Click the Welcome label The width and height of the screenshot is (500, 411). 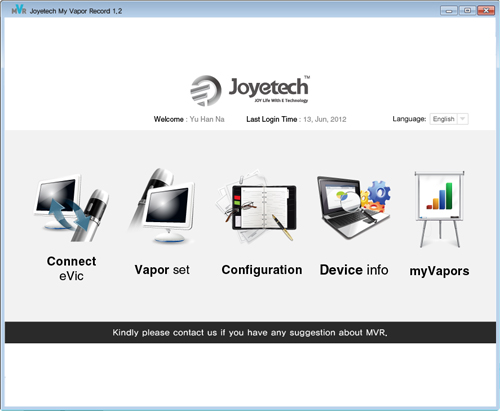[169, 119]
